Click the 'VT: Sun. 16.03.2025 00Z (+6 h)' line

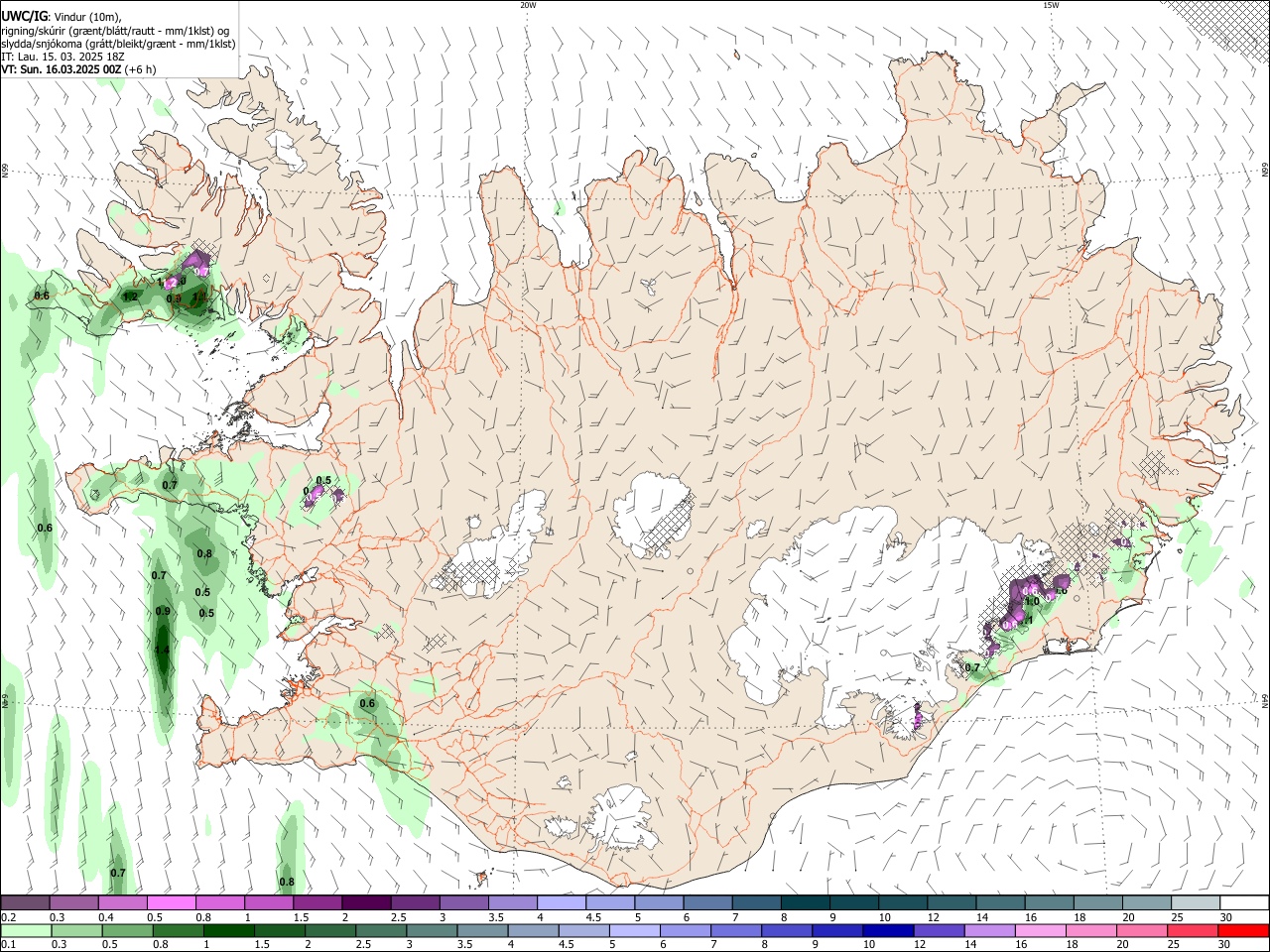pyautogui.click(x=78, y=69)
